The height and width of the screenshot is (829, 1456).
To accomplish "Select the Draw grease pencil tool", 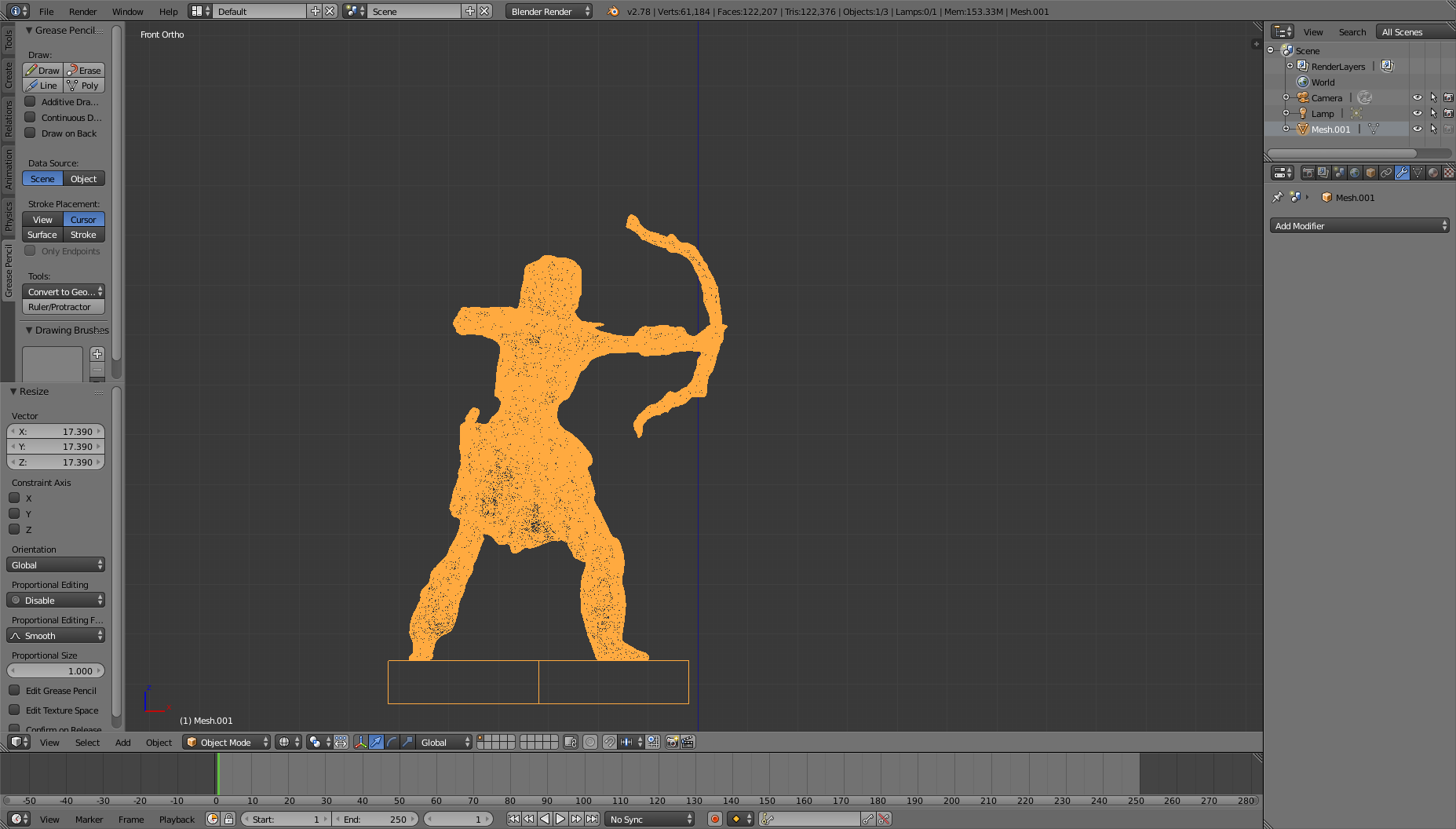I will pos(43,70).
